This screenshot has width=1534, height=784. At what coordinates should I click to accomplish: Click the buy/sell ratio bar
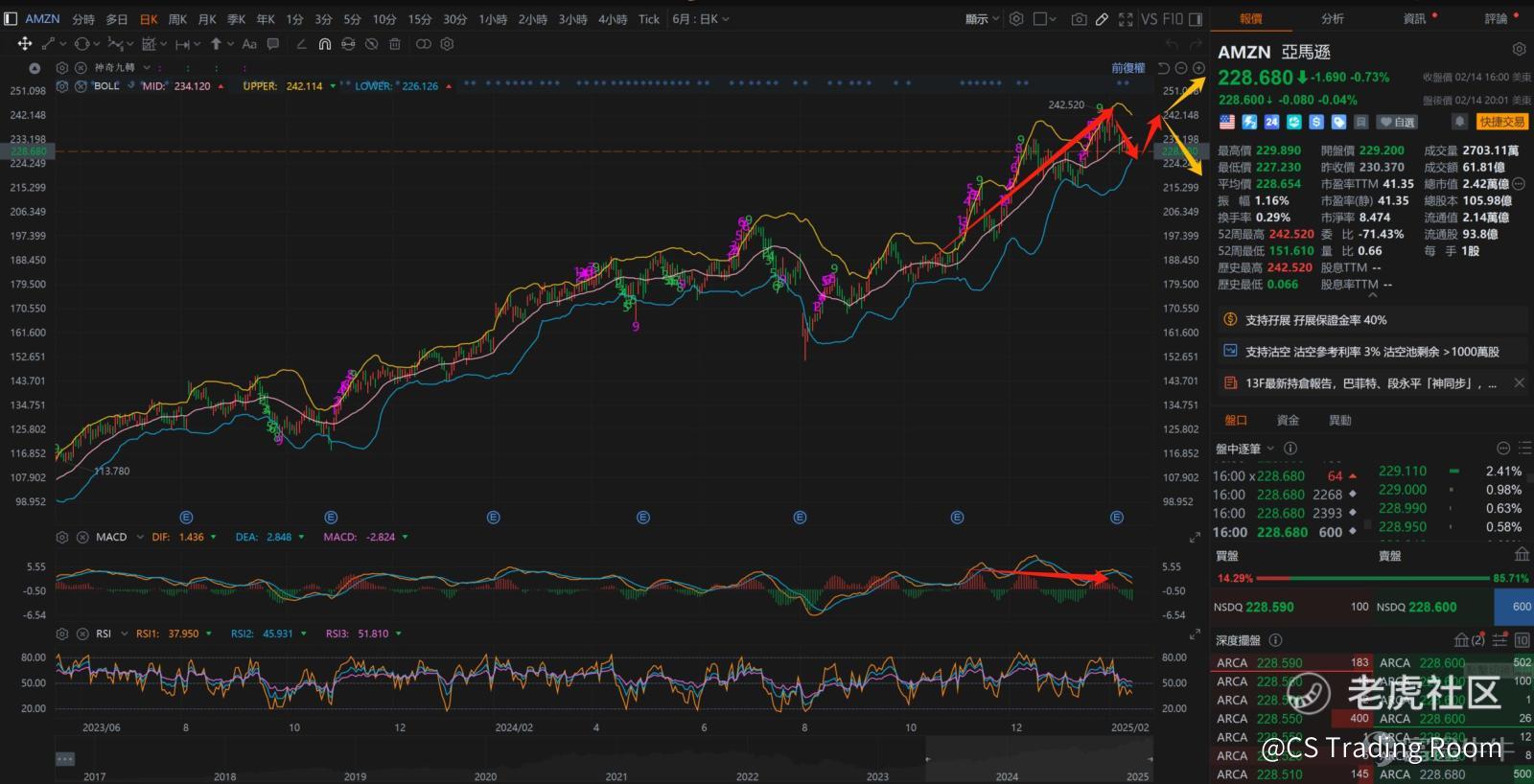coord(1374,578)
